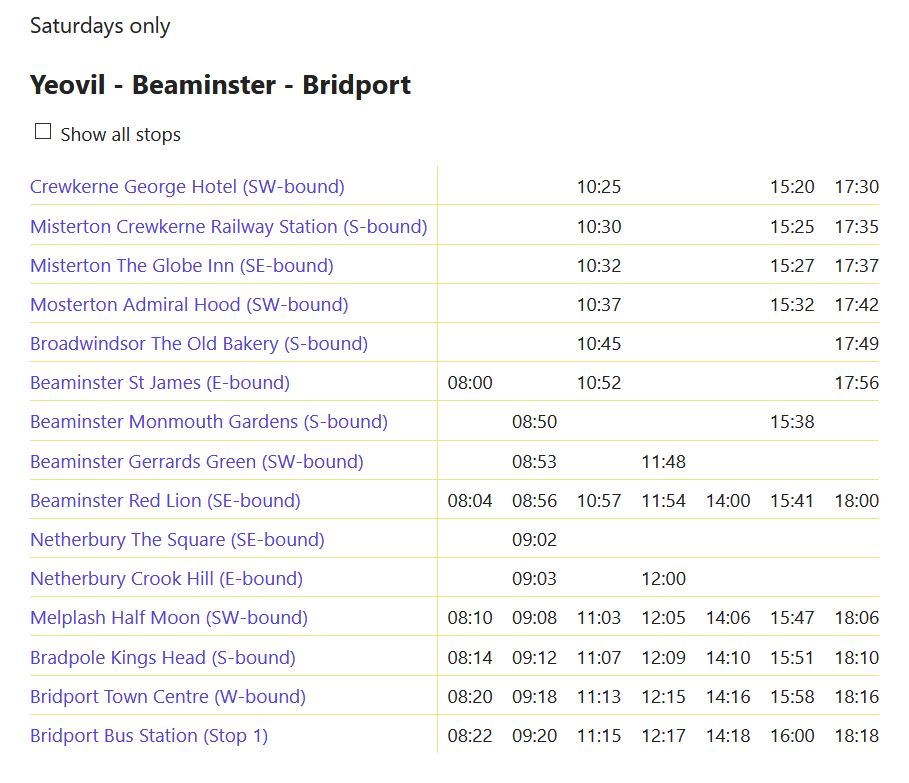
Task: Select Mosterton Admiral Hood stop link
Action: (189, 305)
